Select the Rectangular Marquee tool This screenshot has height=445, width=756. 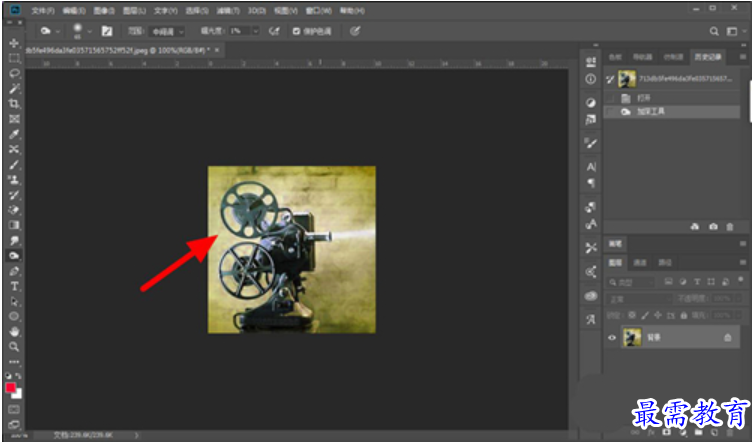click(14, 58)
